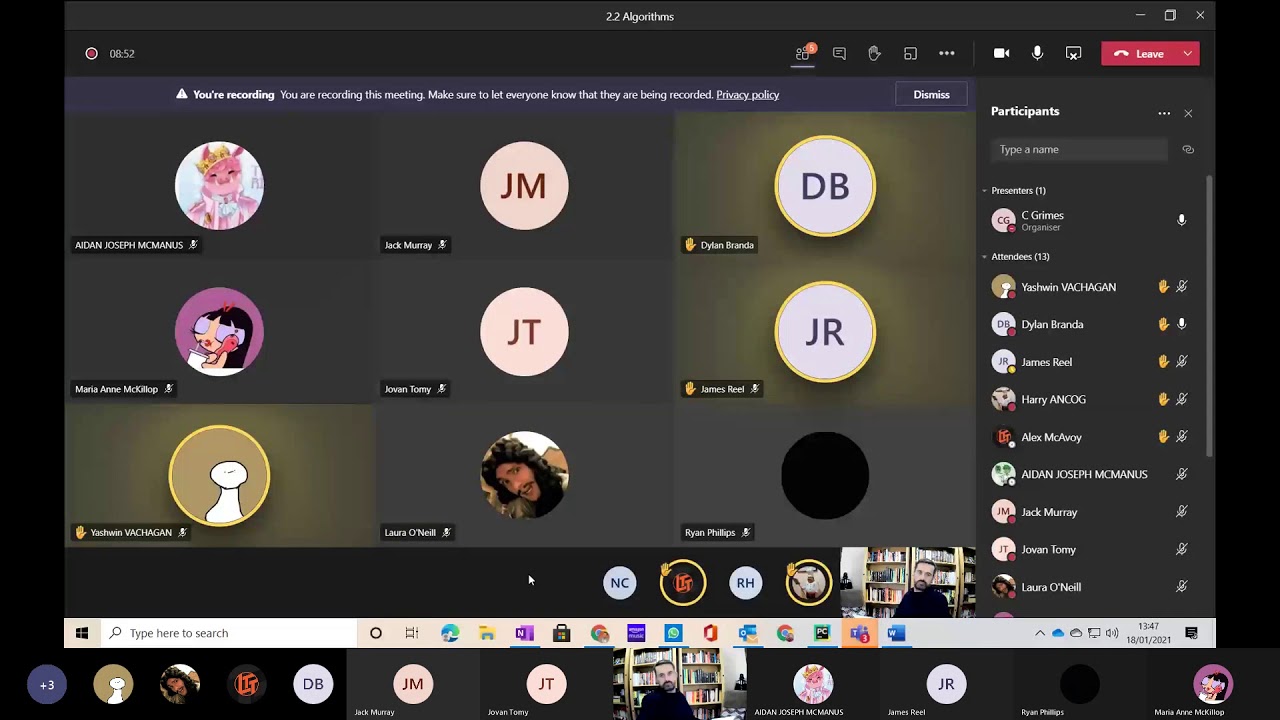This screenshot has width=1280, height=720.
Task: Click the raised hand icon beside Alex McAvoy
Action: tap(1163, 437)
